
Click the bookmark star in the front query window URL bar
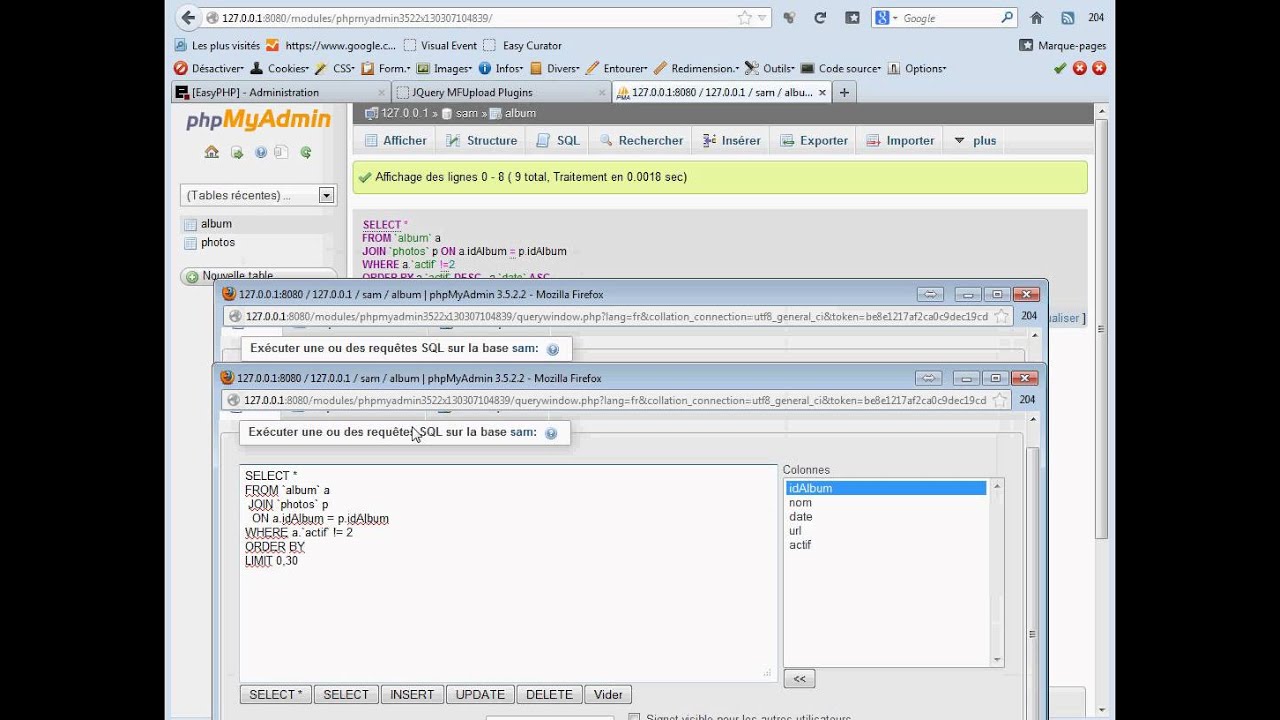(x=999, y=400)
